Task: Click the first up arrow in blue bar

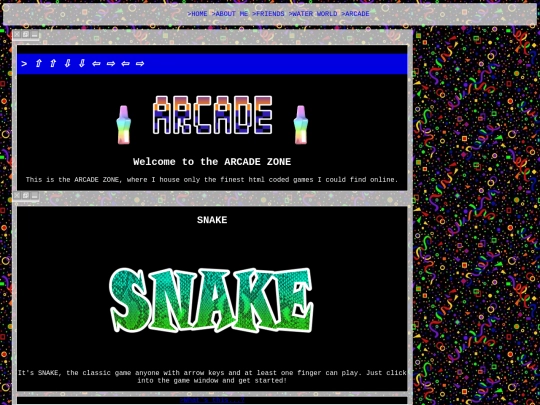Action: pos(39,64)
